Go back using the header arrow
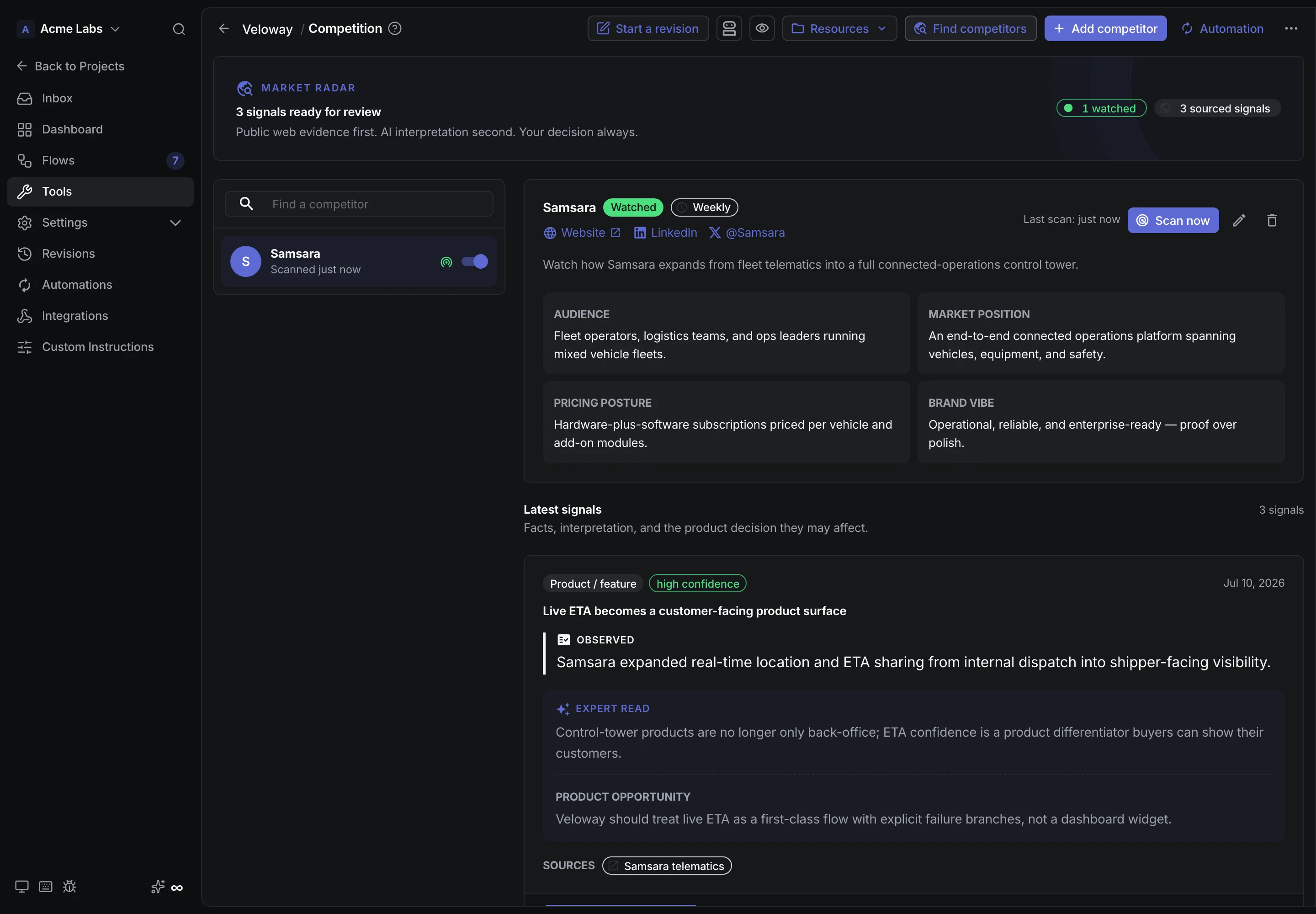The image size is (1316, 914). (224, 29)
